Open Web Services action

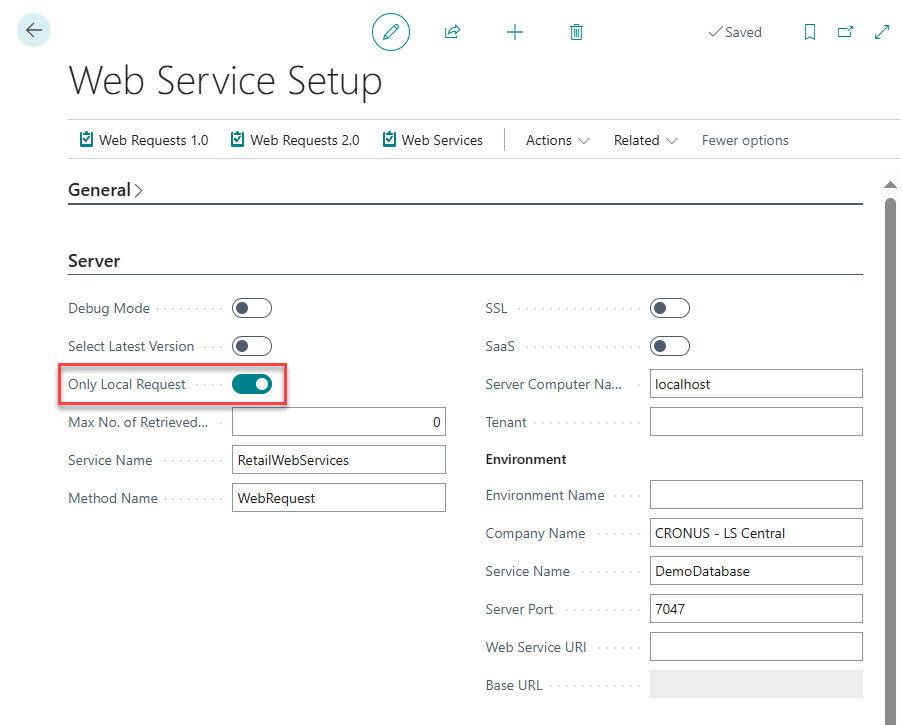click(433, 140)
